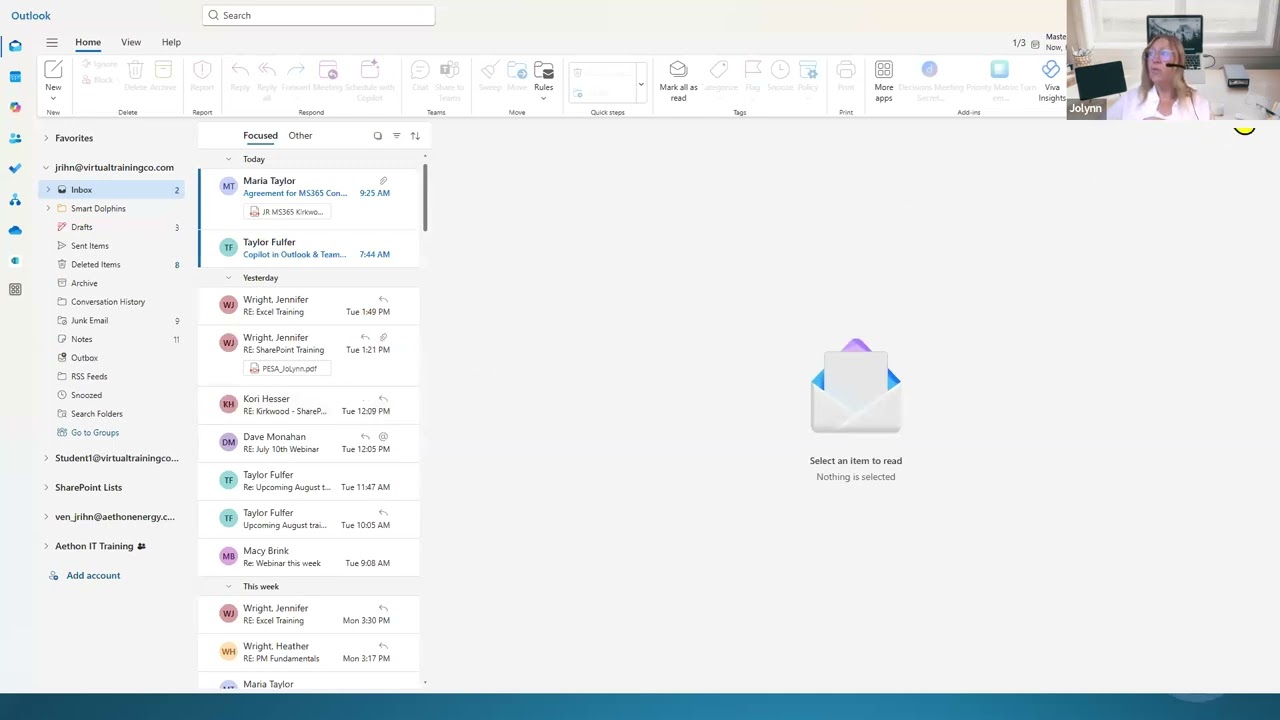Click the Share to Teams icon

click(x=450, y=70)
